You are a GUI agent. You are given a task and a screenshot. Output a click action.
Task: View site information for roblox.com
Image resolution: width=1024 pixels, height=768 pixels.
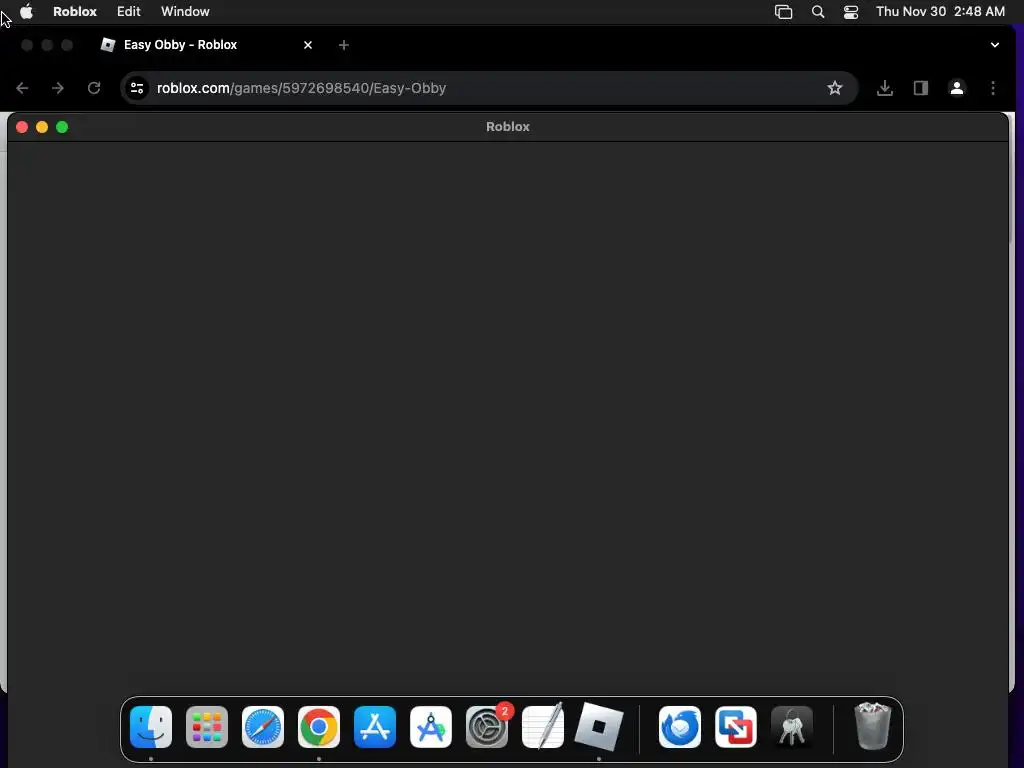coord(136,88)
